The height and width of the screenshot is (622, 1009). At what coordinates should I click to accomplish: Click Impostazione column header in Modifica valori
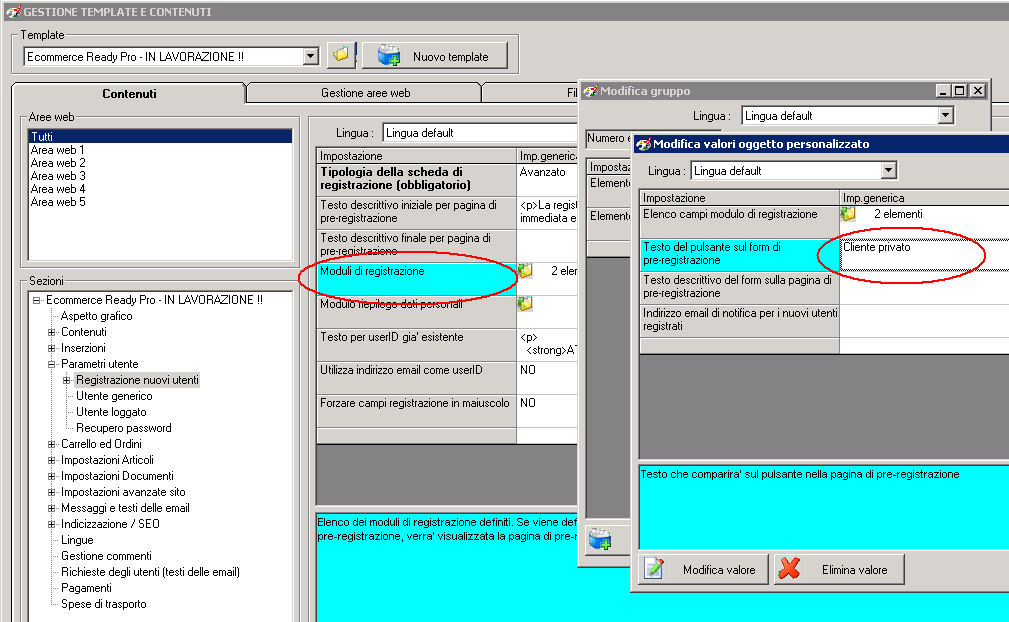739,197
